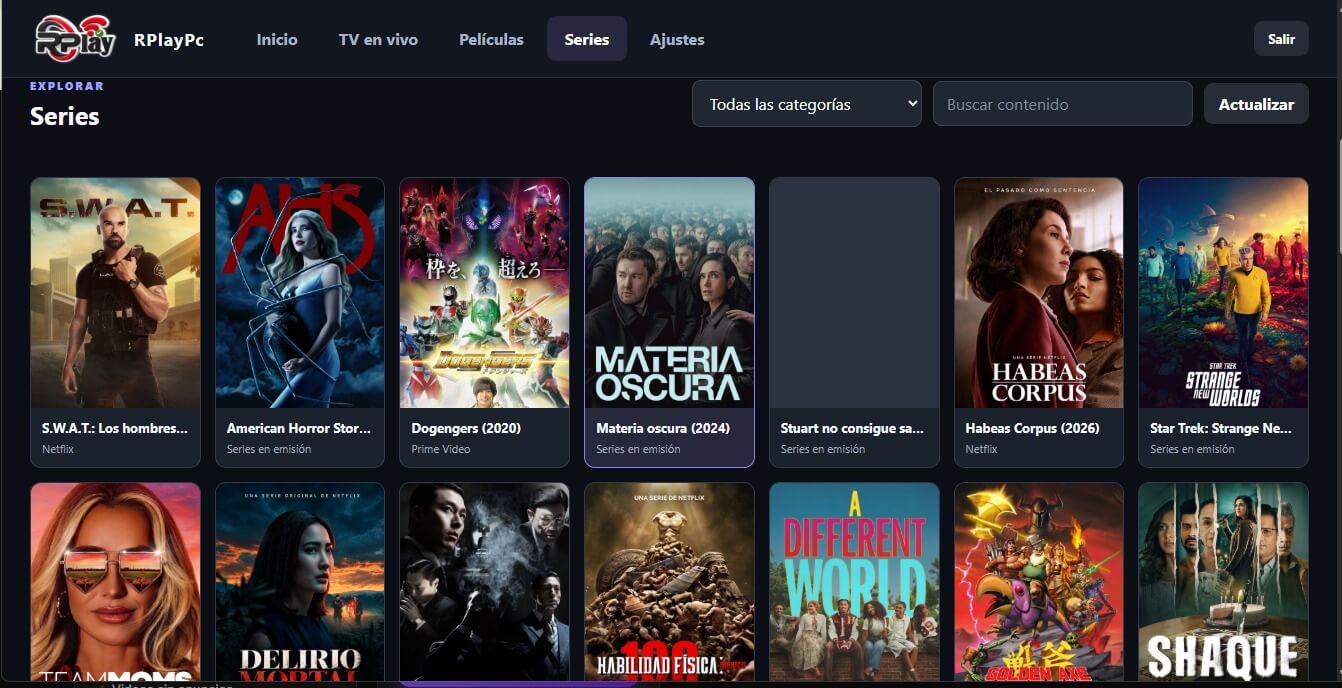Click the title Stuart no consigue sa...
Image resolution: width=1342 pixels, height=688 pixels.
click(x=852, y=428)
